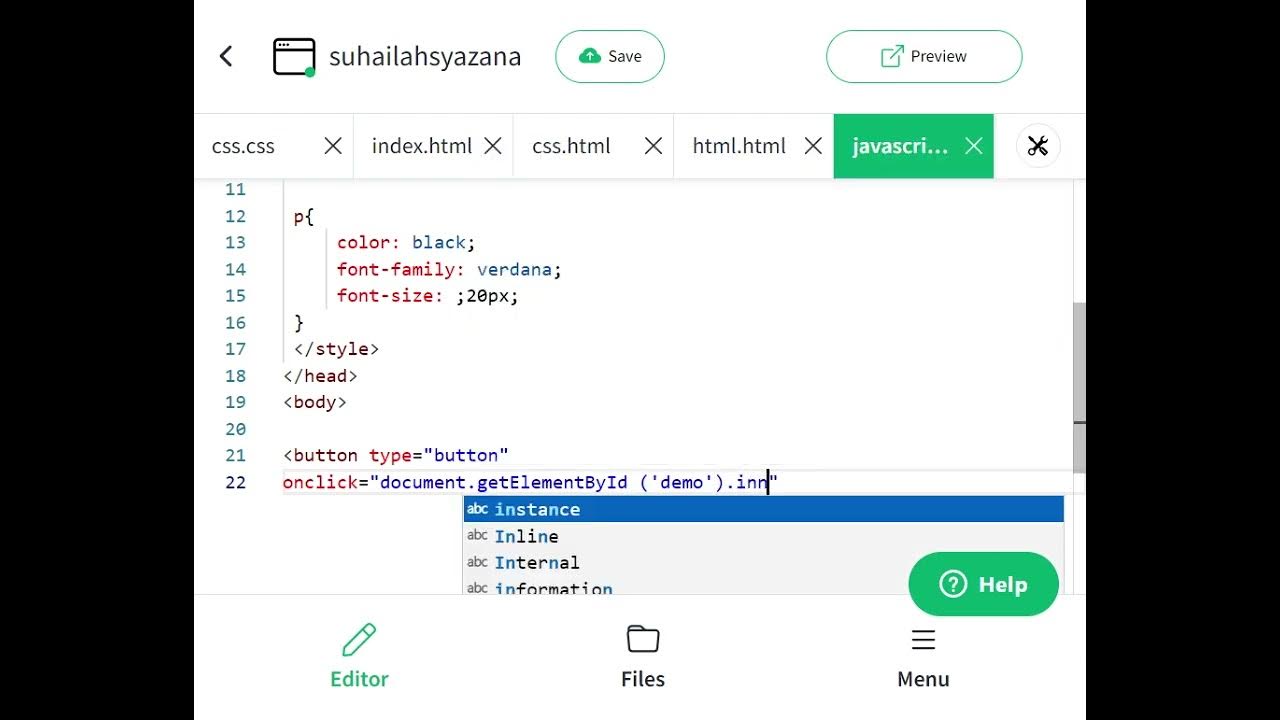Close the index.html tab

coord(493,146)
